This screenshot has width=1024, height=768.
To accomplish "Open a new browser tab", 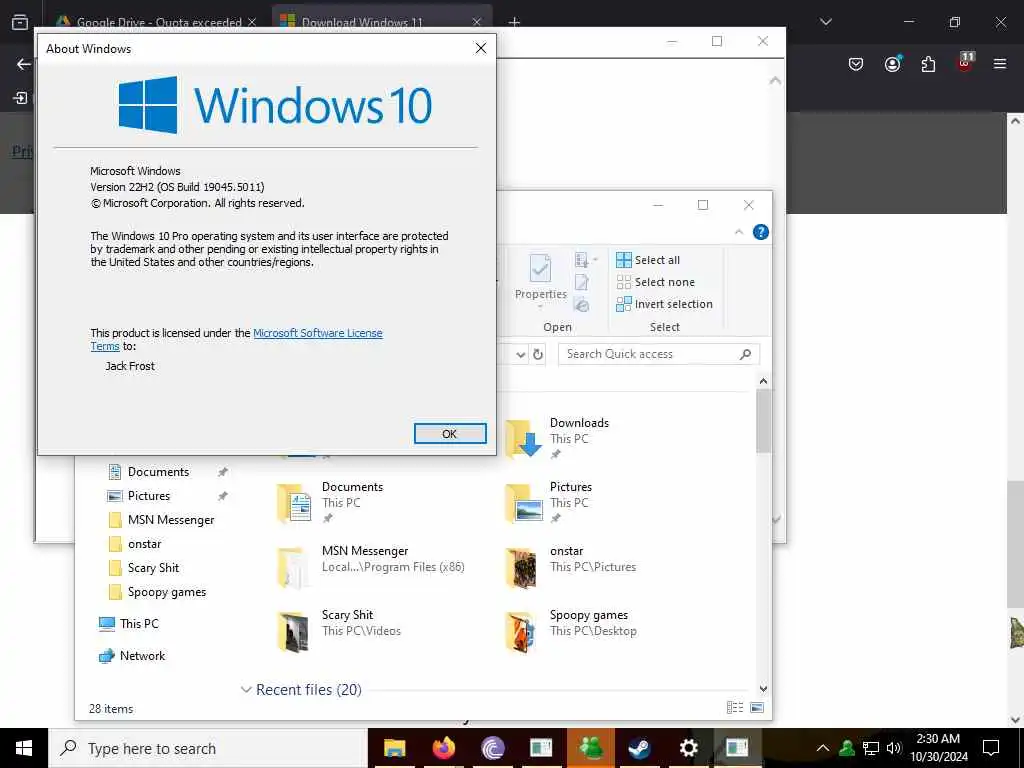I will click(x=514, y=22).
